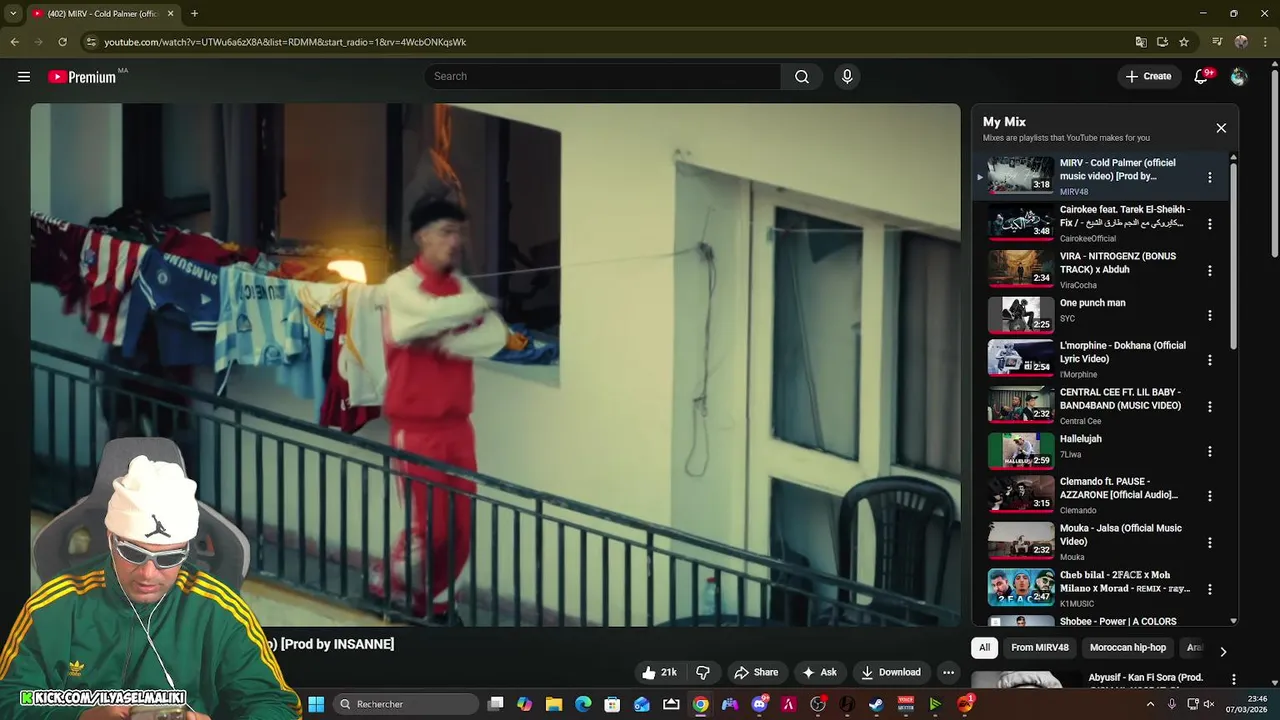Screen dimensions: 1280x720
Task: Open options for VIRA - NITROGENZ item
Action: pos(1209,270)
